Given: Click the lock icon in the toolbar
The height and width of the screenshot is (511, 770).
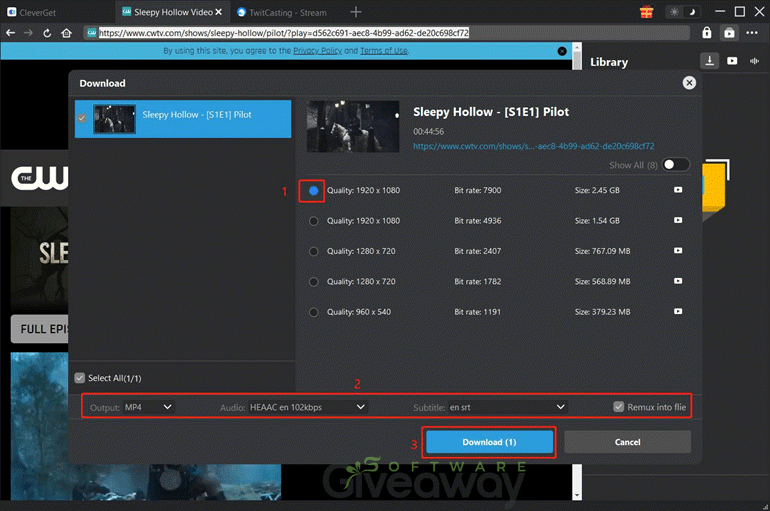Looking at the screenshot, I should tap(707, 32).
